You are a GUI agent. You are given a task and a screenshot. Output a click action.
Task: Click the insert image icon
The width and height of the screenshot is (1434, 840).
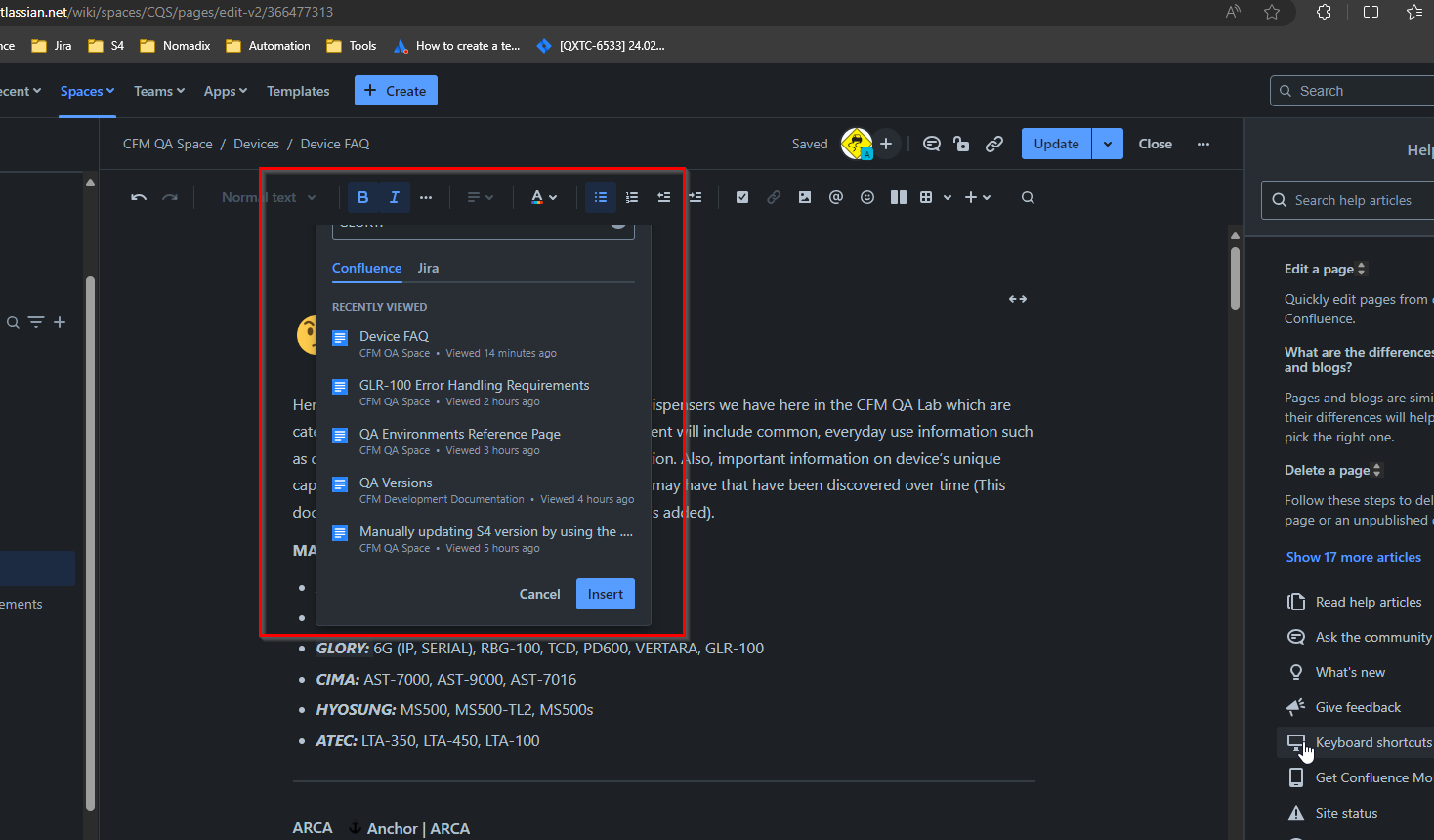pyautogui.click(x=804, y=196)
